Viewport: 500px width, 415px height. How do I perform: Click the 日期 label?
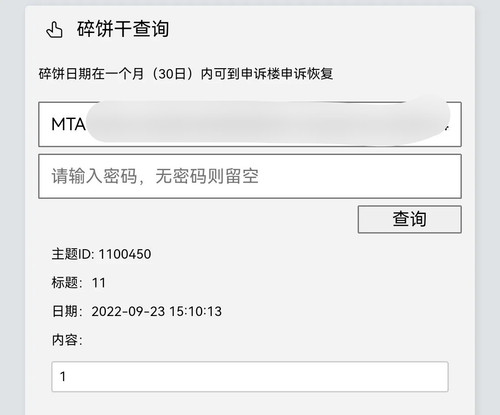point(66,311)
